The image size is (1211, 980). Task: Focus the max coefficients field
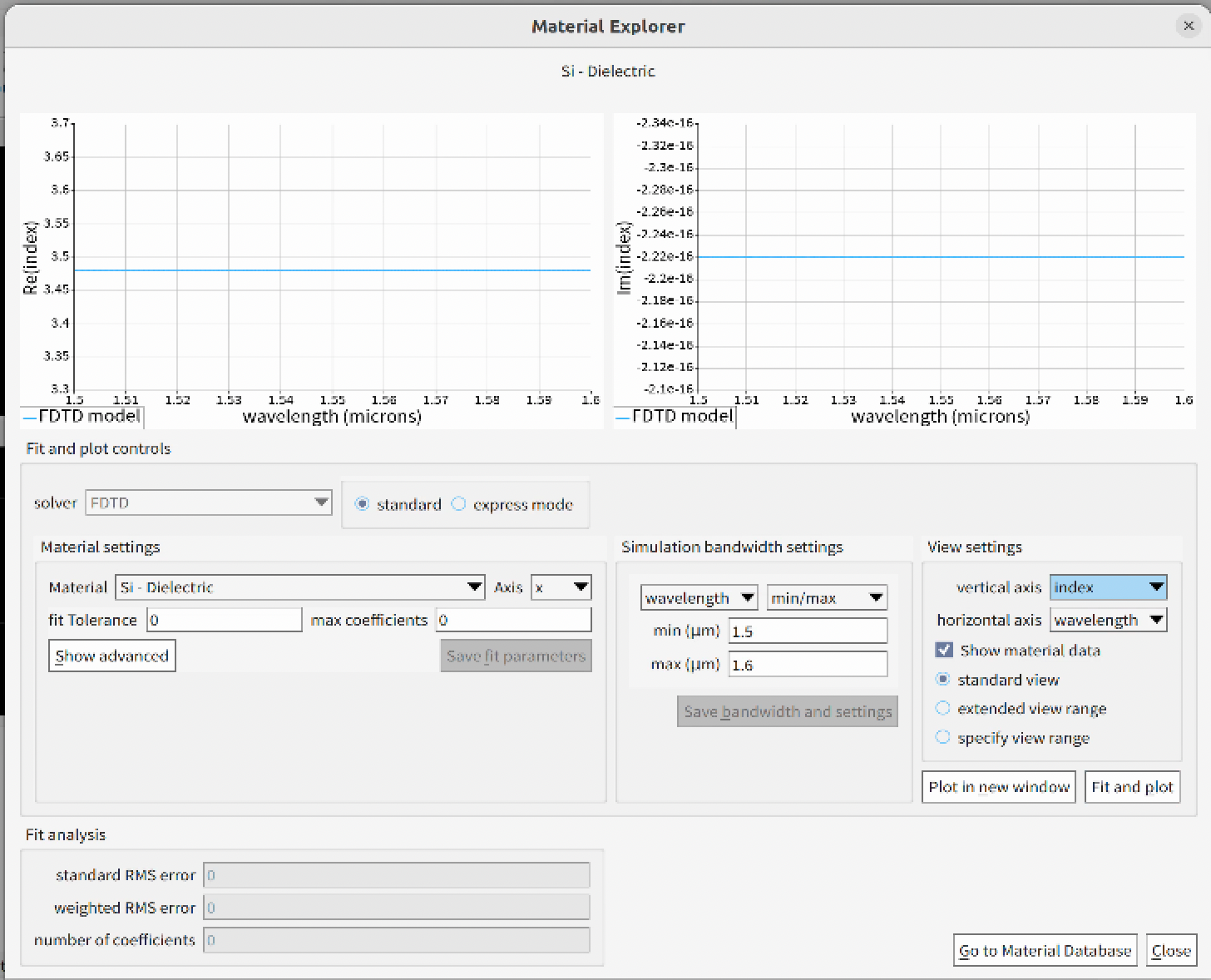513,620
